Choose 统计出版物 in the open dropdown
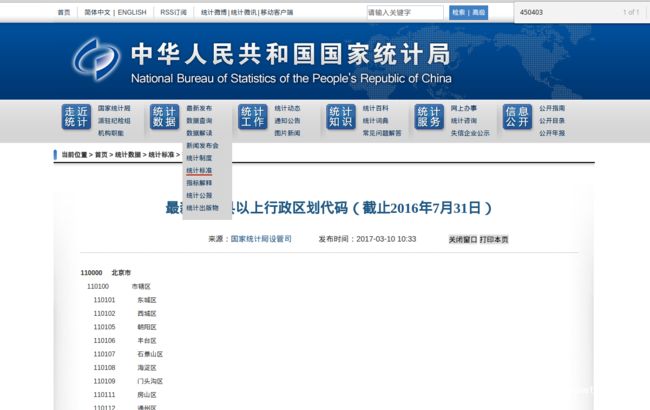This screenshot has width=650, height=410. (202, 208)
